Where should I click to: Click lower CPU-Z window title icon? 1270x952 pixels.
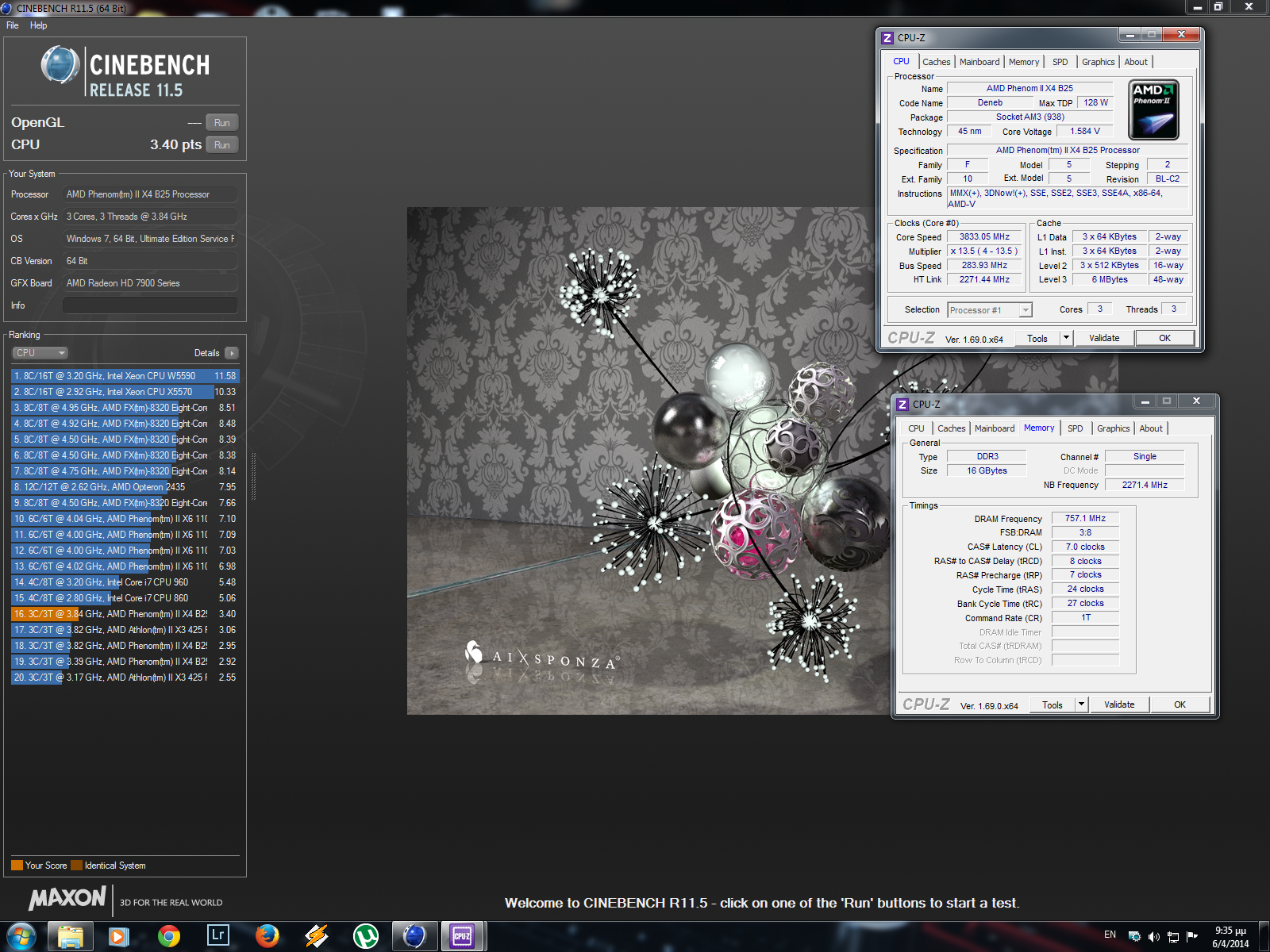point(902,404)
